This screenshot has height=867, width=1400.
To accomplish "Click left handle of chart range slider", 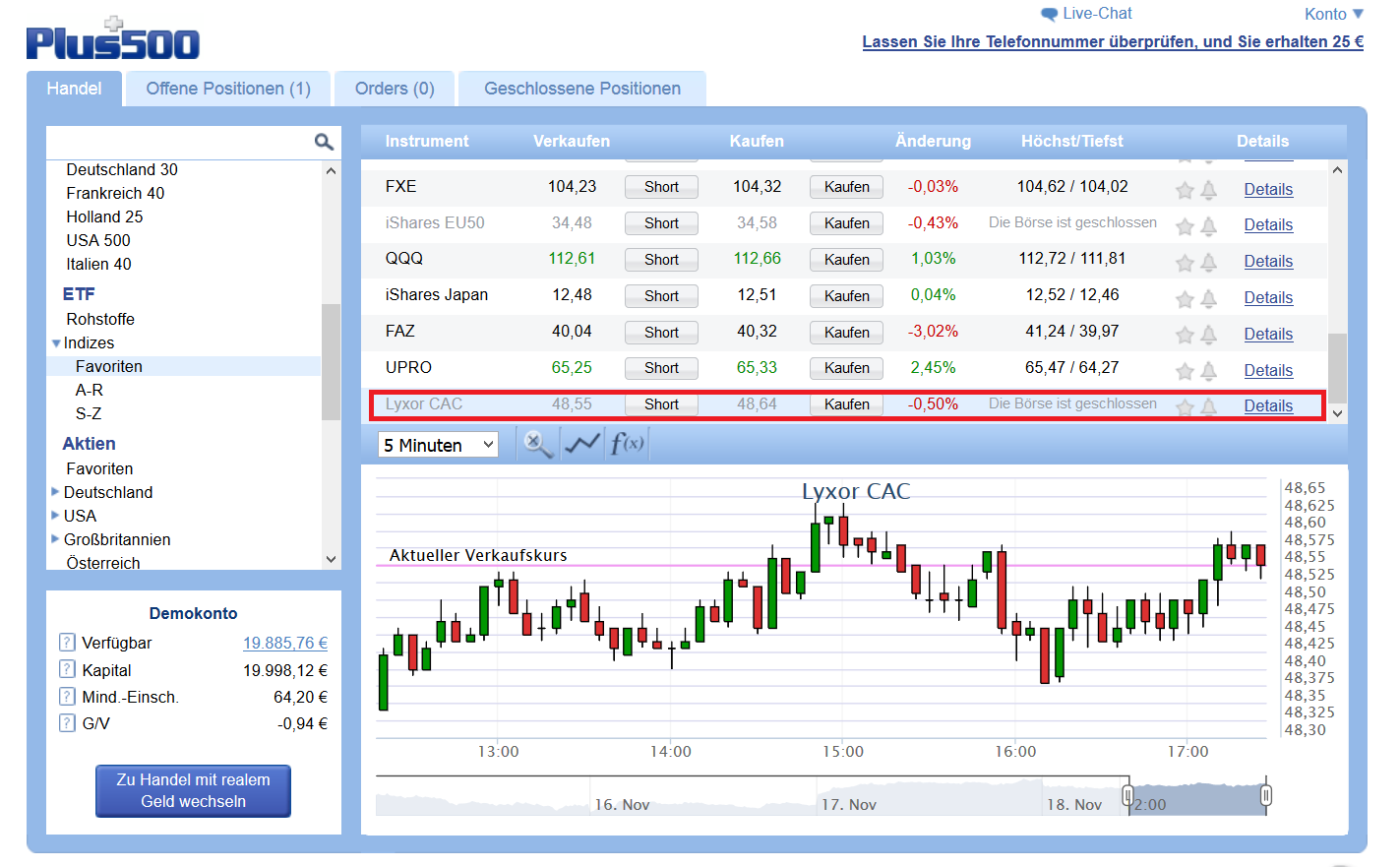I will pos(1127,794).
